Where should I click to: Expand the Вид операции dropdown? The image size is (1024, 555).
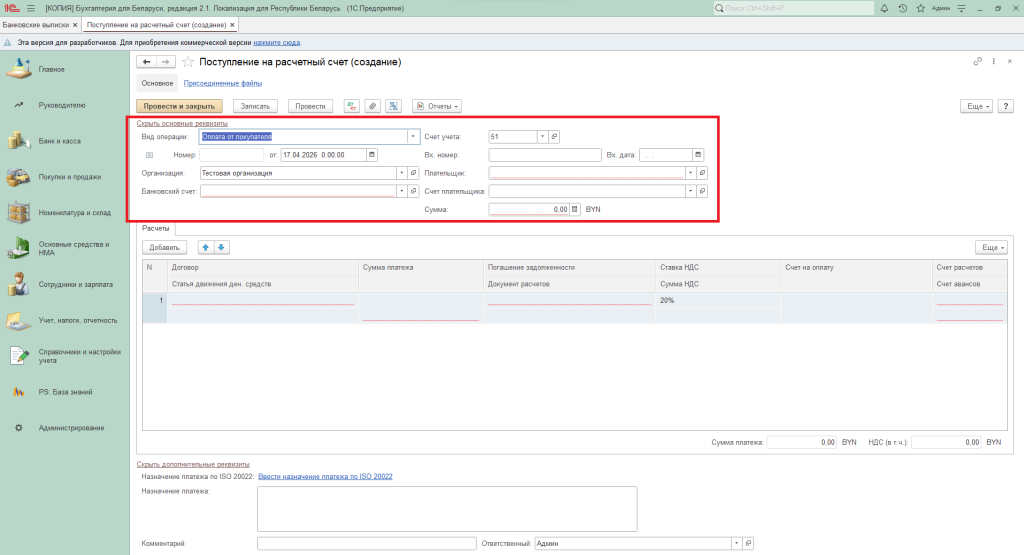[x=413, y=137]
